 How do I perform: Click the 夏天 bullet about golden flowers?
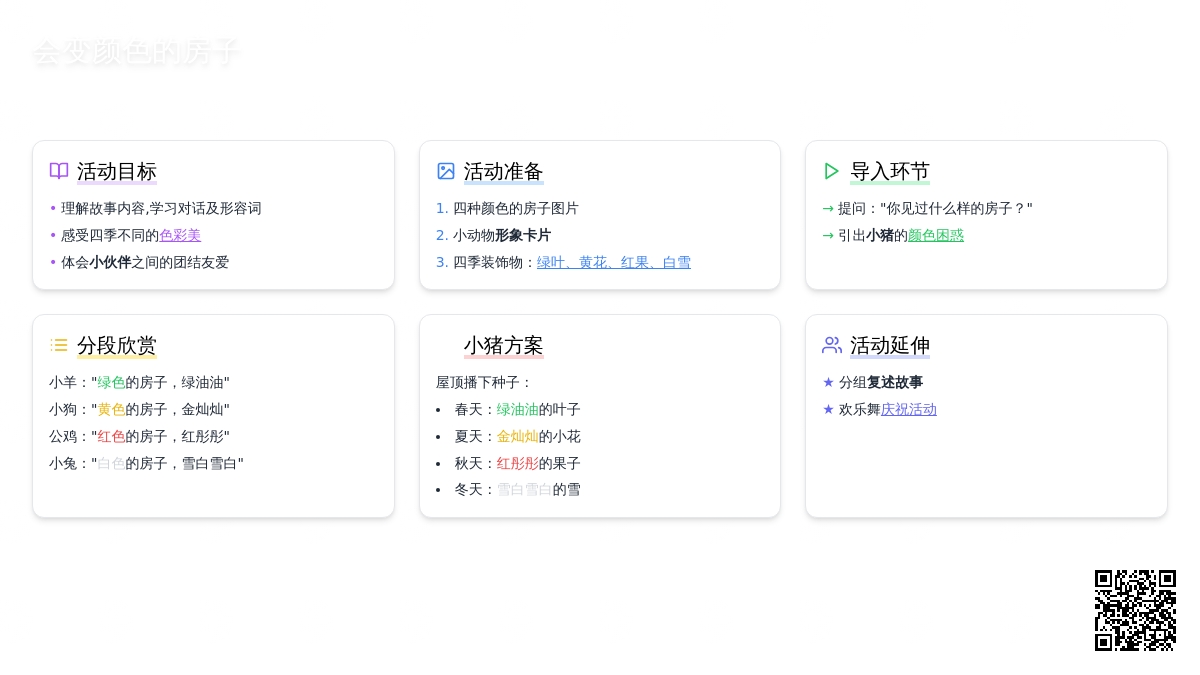point(517,437)
